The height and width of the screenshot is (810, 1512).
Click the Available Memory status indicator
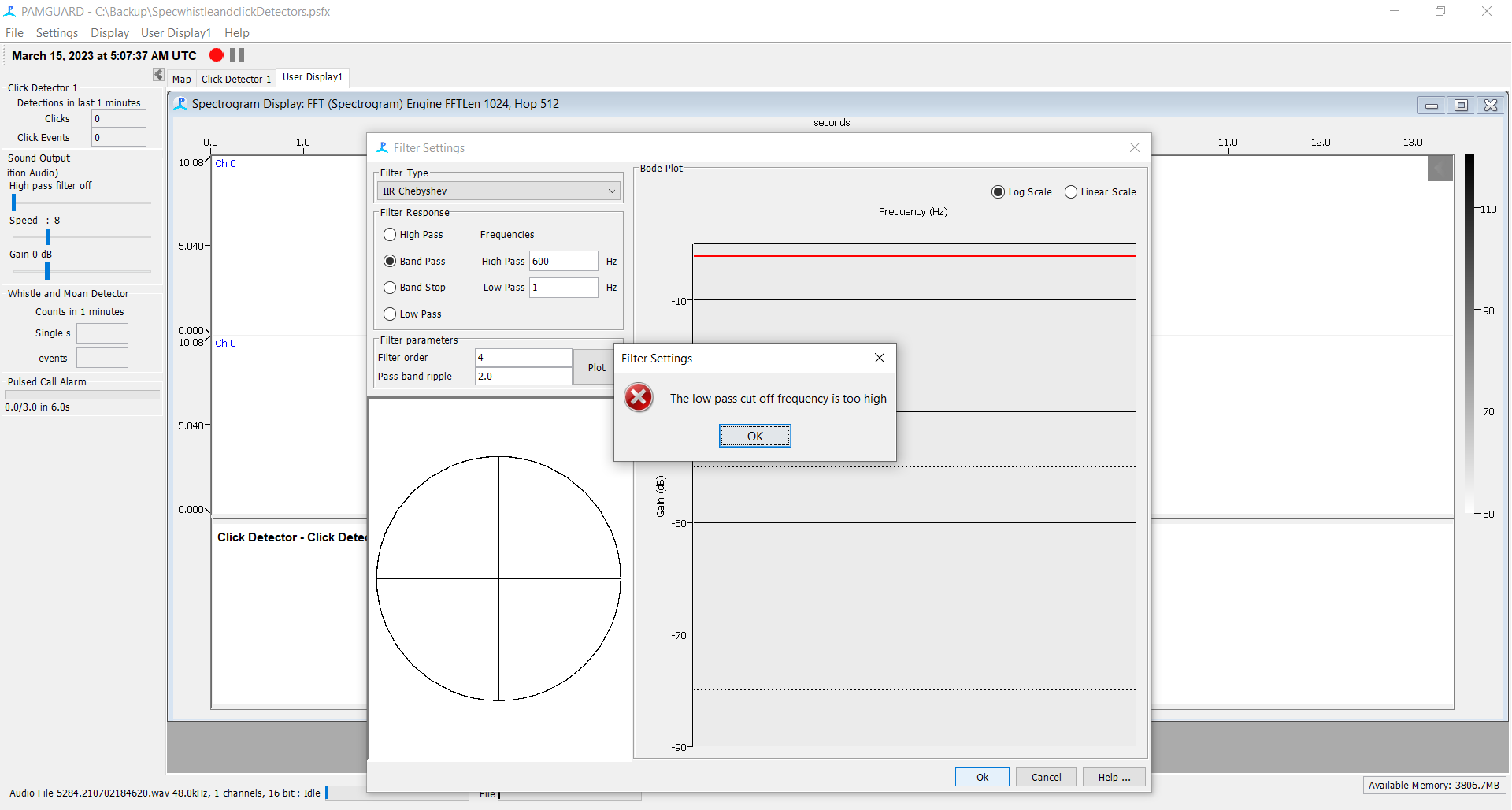(x=1434, y=785)
